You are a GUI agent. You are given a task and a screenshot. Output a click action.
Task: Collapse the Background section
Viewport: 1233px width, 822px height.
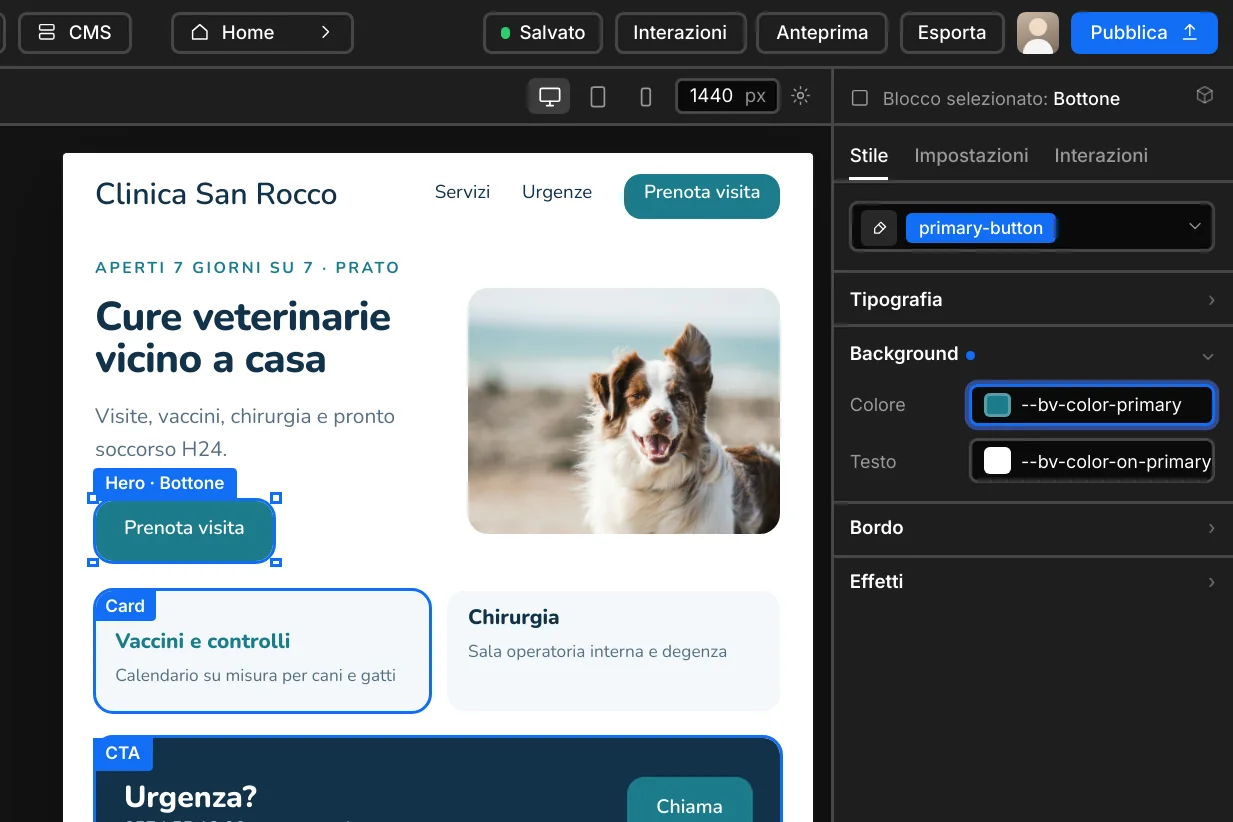click(x=1033, y=354)
